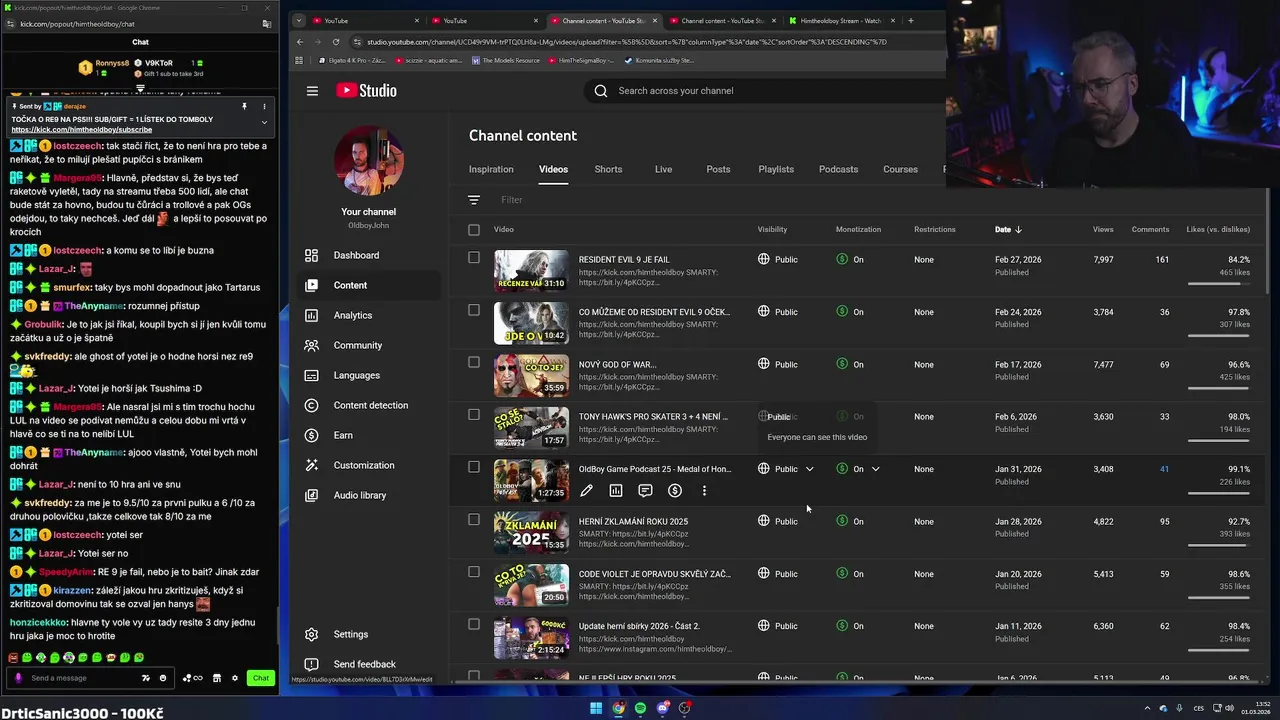Open the HERNÍ ZKLAMÁNÍ ROKU 2025 thumbnail
Image resolution: width=1280 pixels, height=720 pixels.
531,532
